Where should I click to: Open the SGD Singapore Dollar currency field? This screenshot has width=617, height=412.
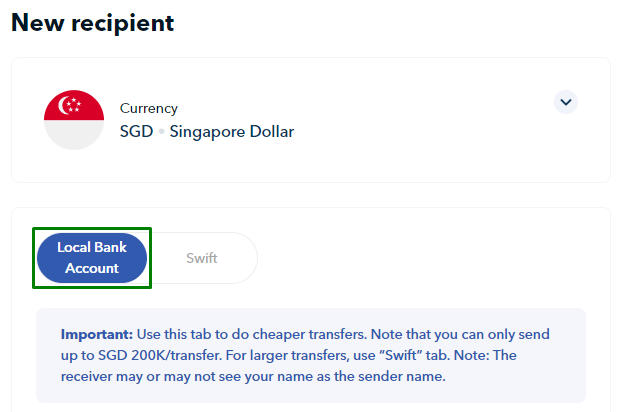coord(310,120)
